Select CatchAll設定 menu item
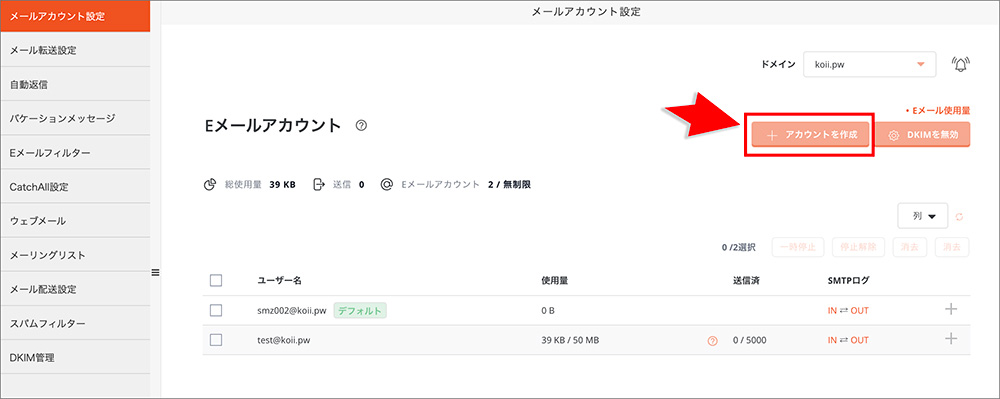 tap(75, 187)
